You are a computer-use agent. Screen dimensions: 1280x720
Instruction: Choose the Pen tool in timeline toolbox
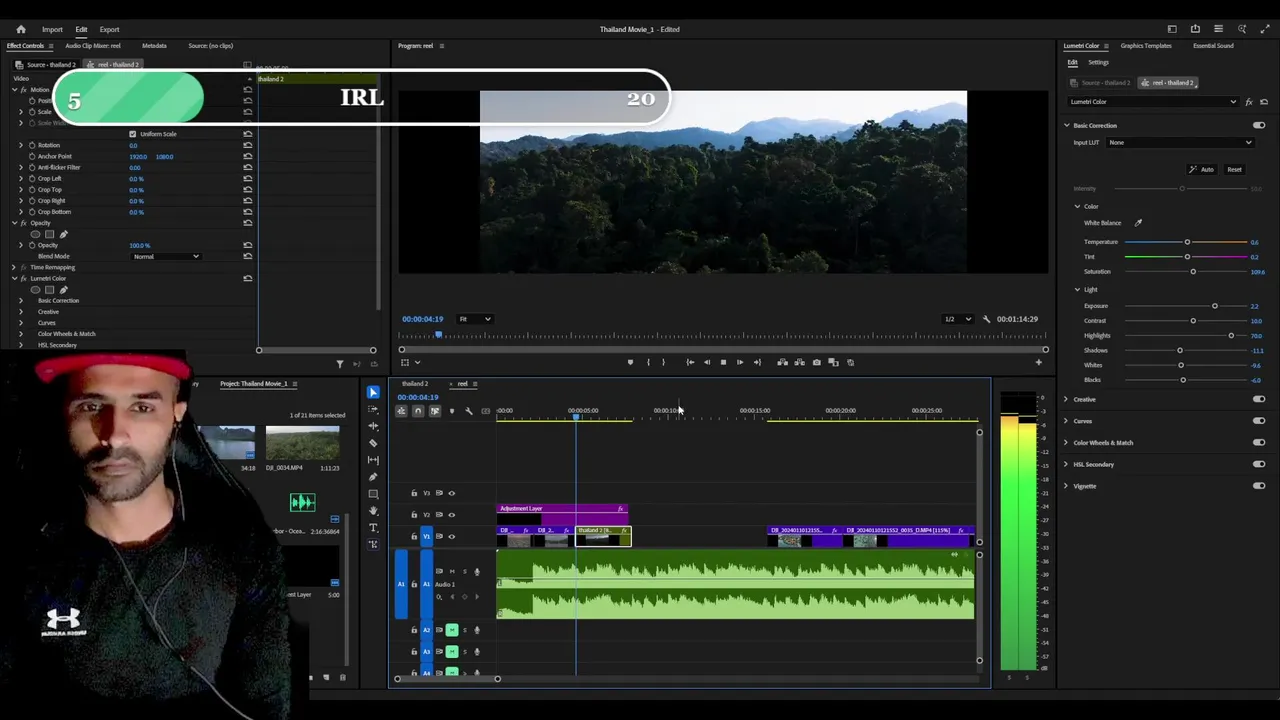(x=373, y=476)
